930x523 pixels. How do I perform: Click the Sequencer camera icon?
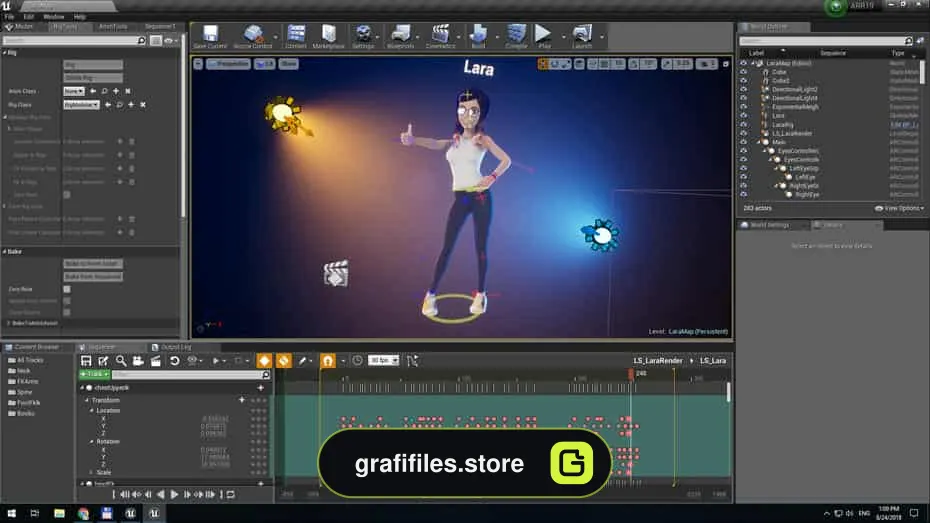(x=138, y=361)
